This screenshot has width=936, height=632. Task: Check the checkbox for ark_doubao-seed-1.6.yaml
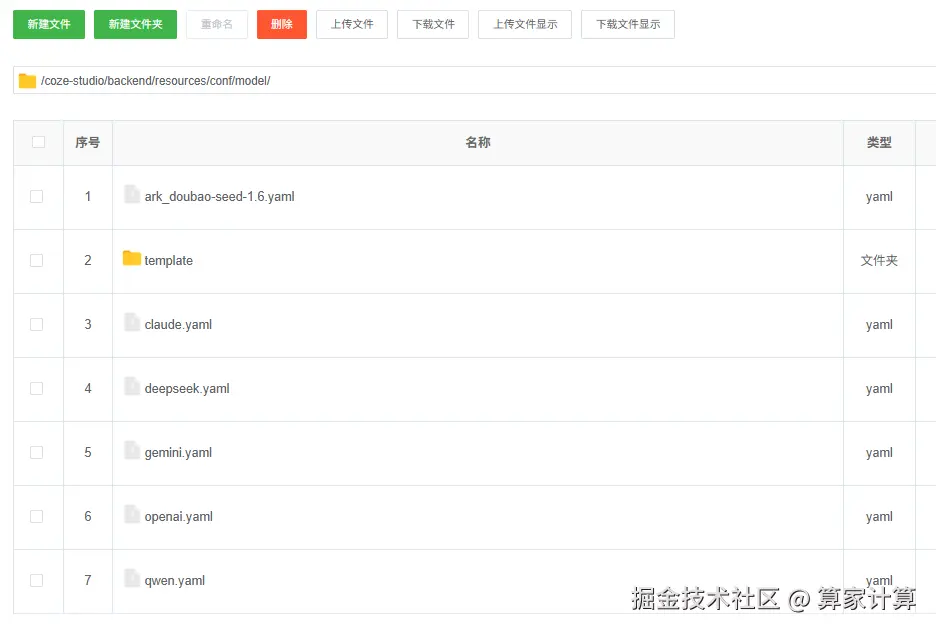click(x=37, y=196)
